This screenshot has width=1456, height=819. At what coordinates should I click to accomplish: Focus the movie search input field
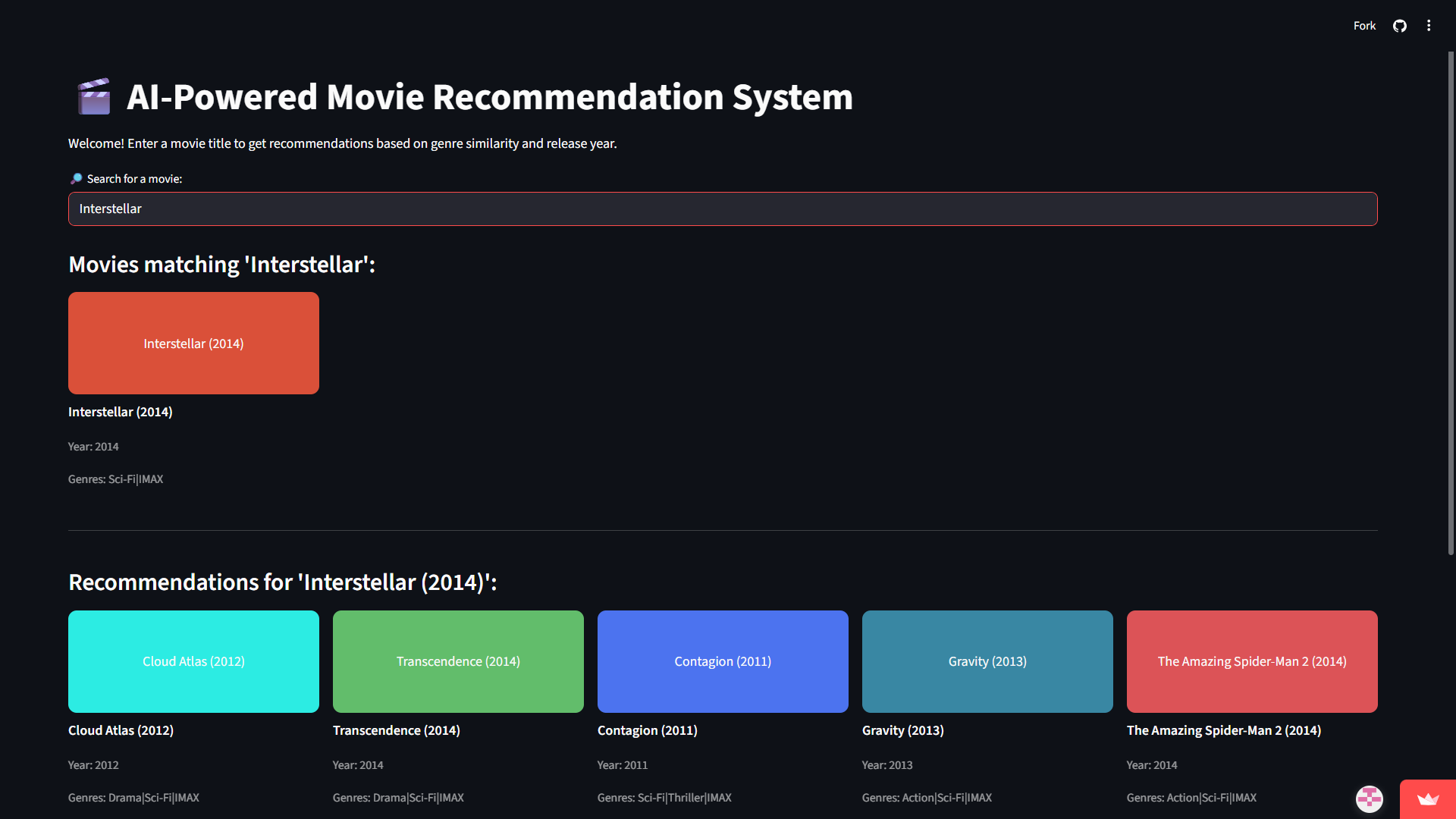point(722,209)
